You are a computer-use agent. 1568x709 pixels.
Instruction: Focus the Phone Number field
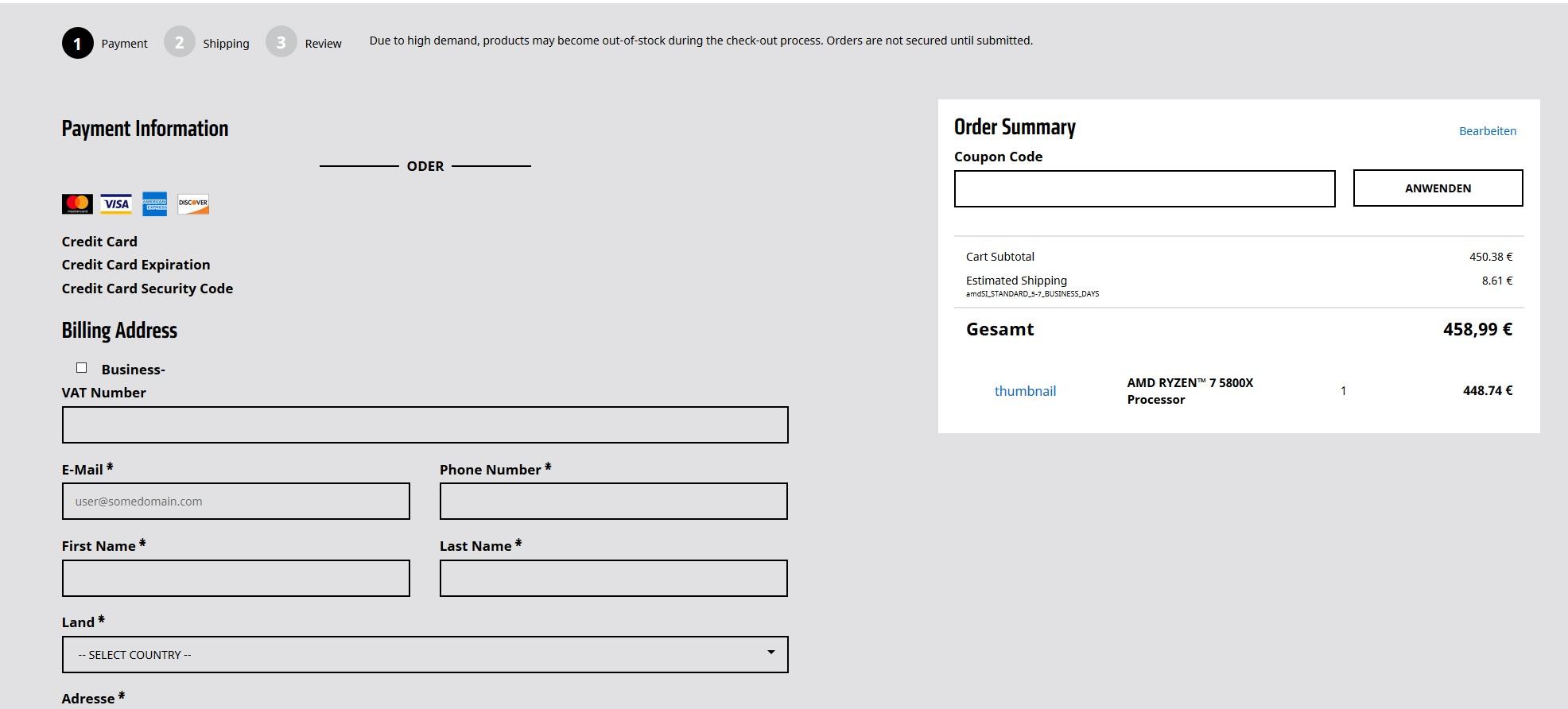[x=613, y=502]
